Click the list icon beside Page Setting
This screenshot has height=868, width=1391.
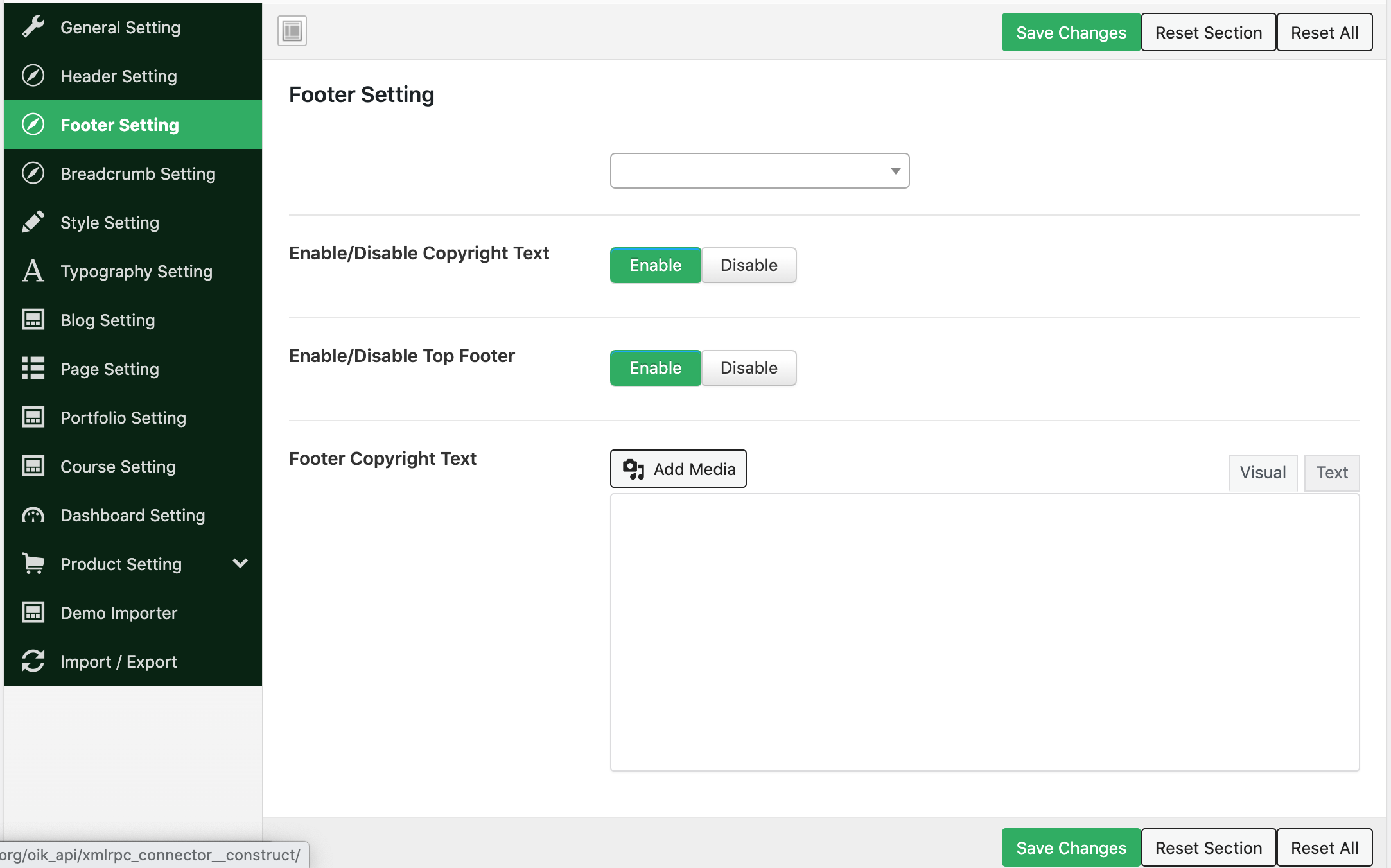click(x=33, y=369)
